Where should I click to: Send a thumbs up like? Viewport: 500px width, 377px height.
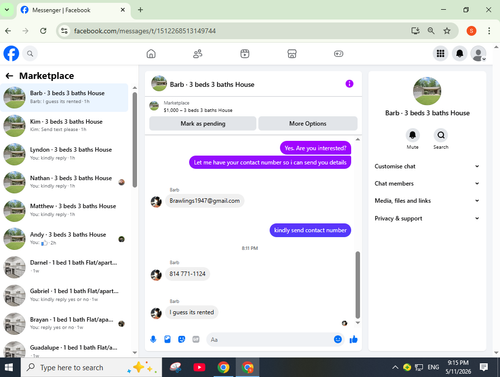coord(353,339)
